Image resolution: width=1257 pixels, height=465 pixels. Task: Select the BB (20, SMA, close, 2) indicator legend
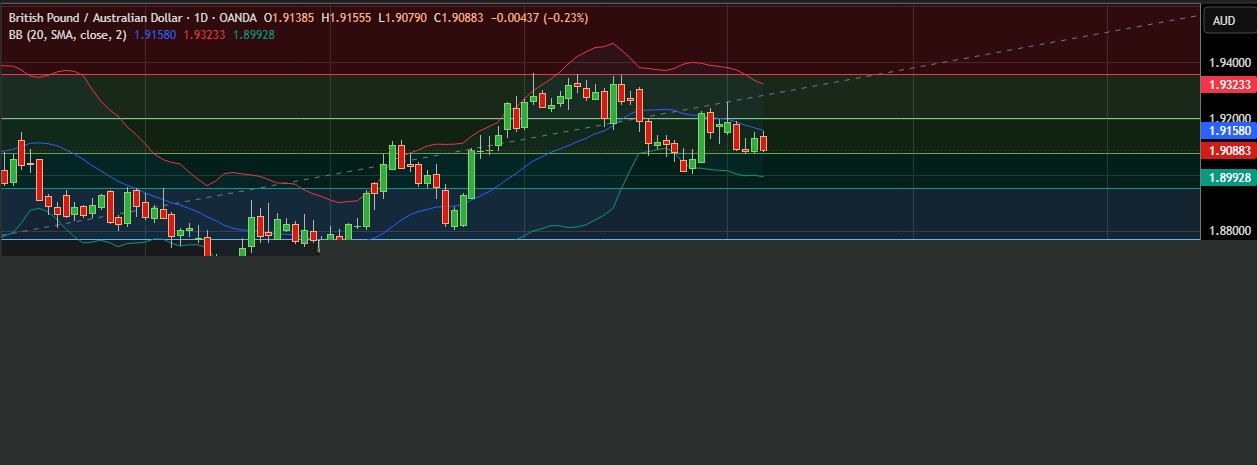[x=68, y=34]
